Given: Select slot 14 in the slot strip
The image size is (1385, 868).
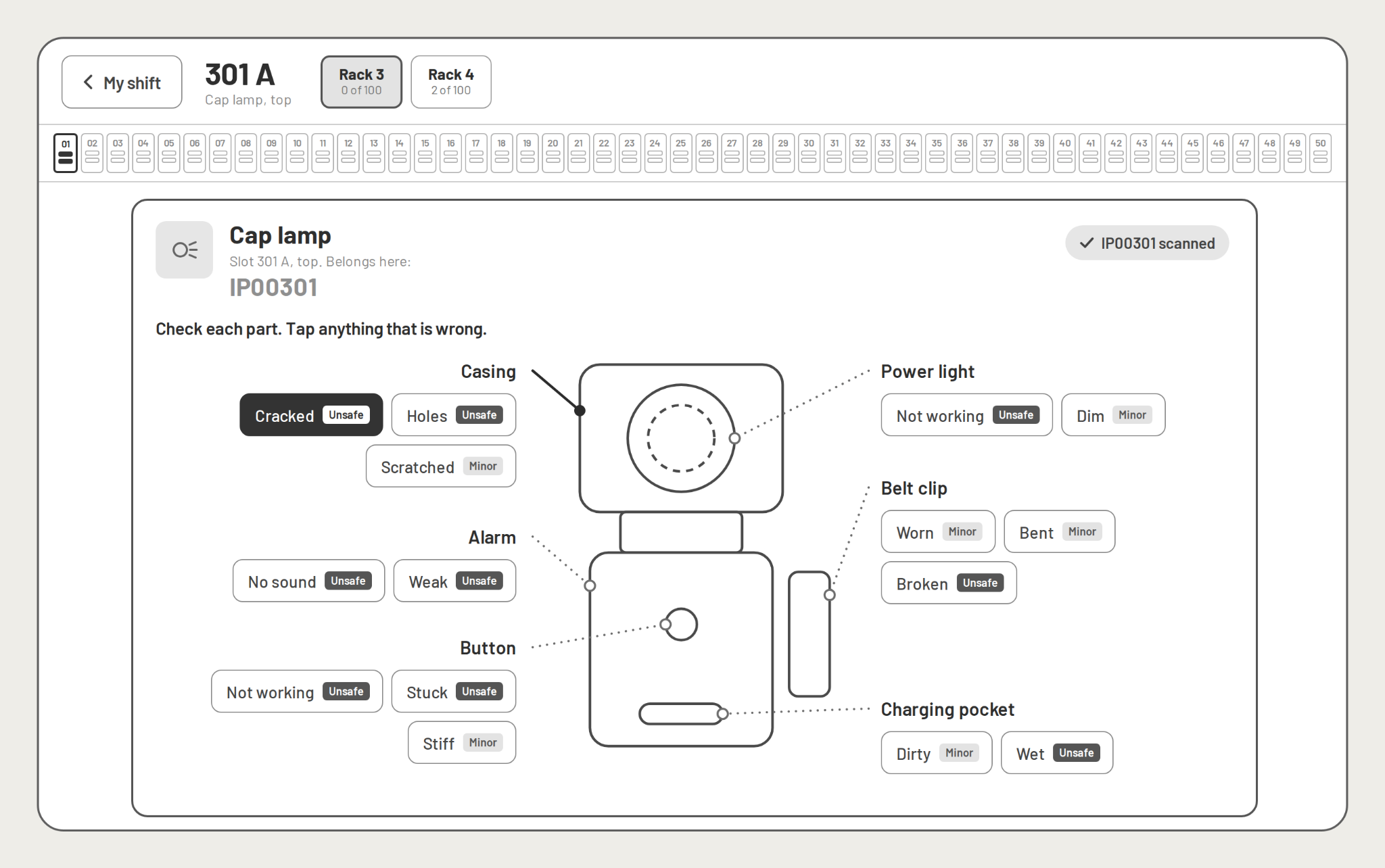Looking at the screenshot, I should (x=399, y=153).
